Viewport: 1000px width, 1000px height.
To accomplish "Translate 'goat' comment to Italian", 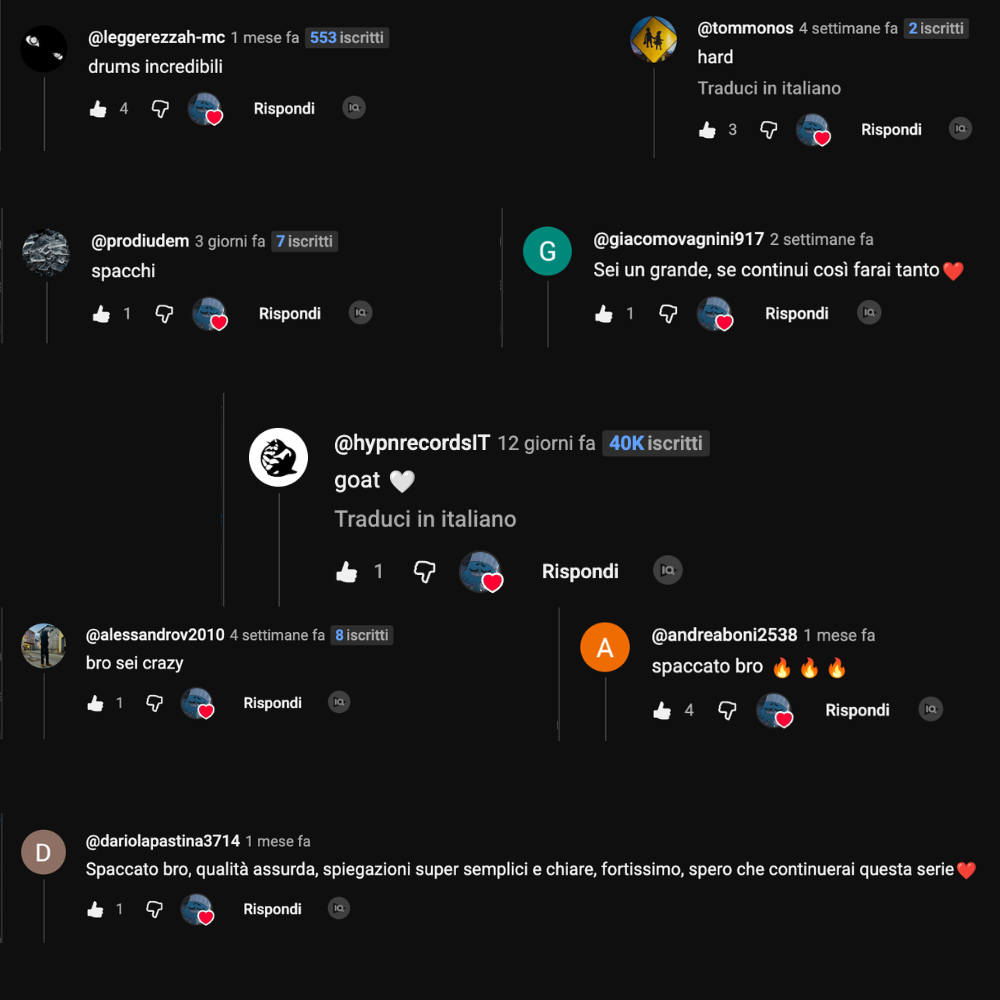I will [425, 518].
